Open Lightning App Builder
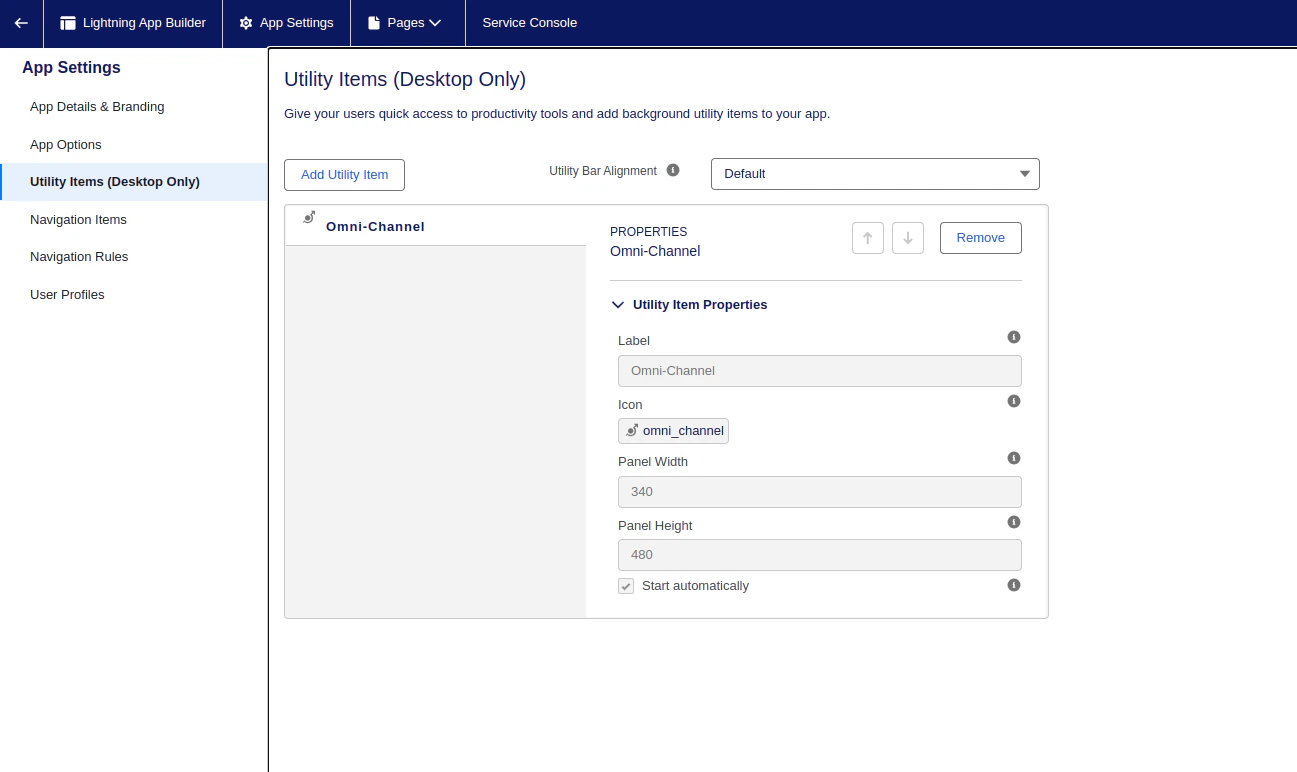1297x772 pixels. click(x=133, y=23)
